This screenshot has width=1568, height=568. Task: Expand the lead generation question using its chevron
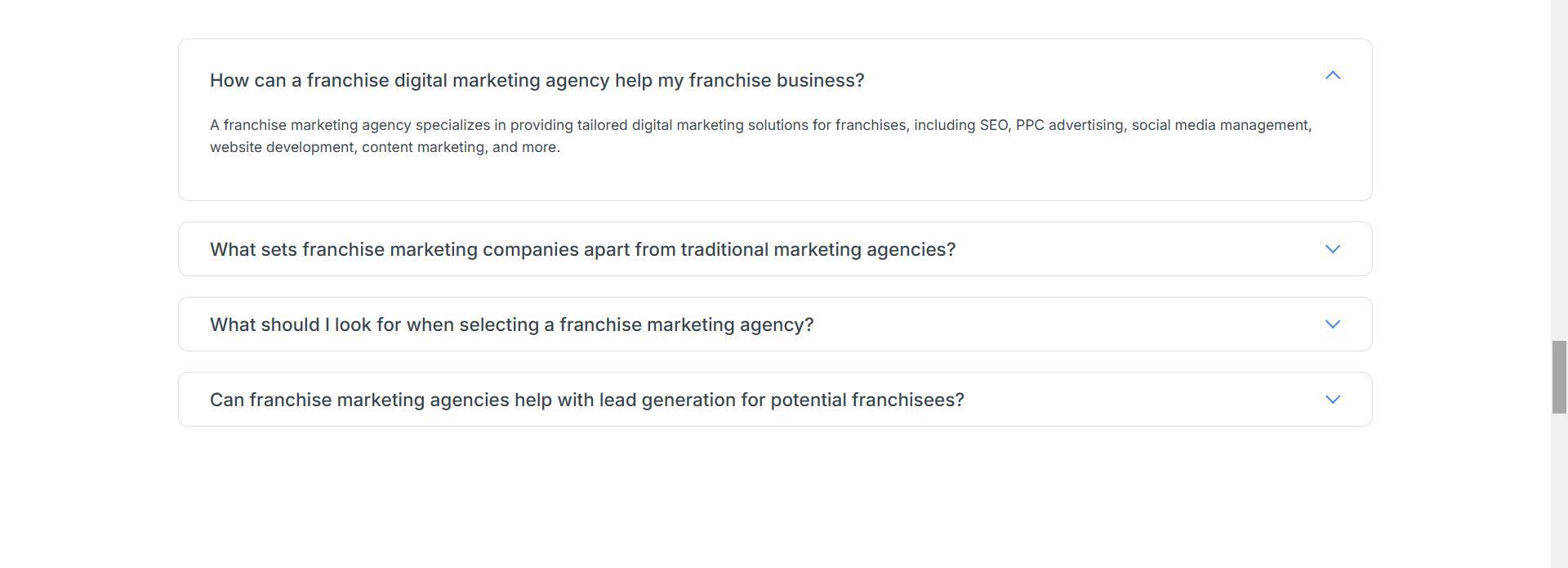tap(1332, 400)
